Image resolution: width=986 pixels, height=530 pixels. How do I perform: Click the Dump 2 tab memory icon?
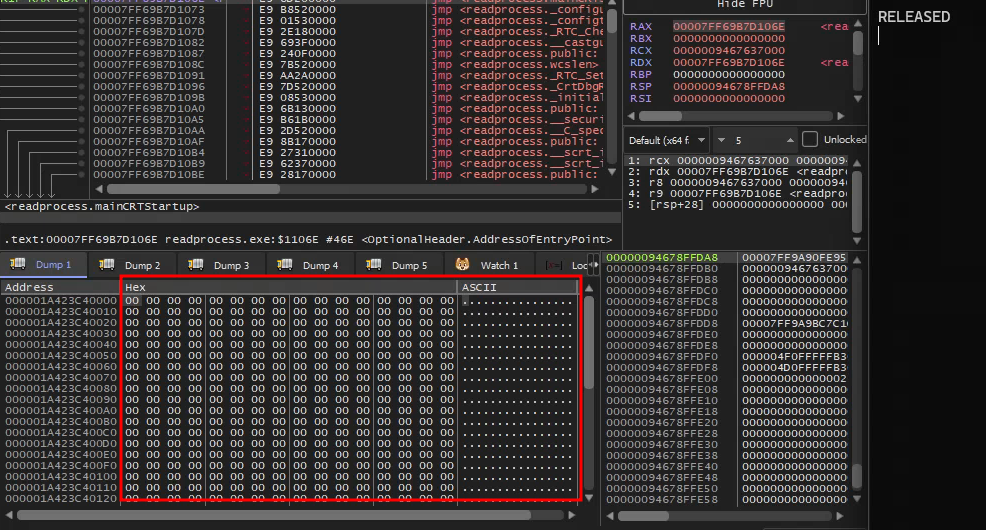tap(107, 265)
